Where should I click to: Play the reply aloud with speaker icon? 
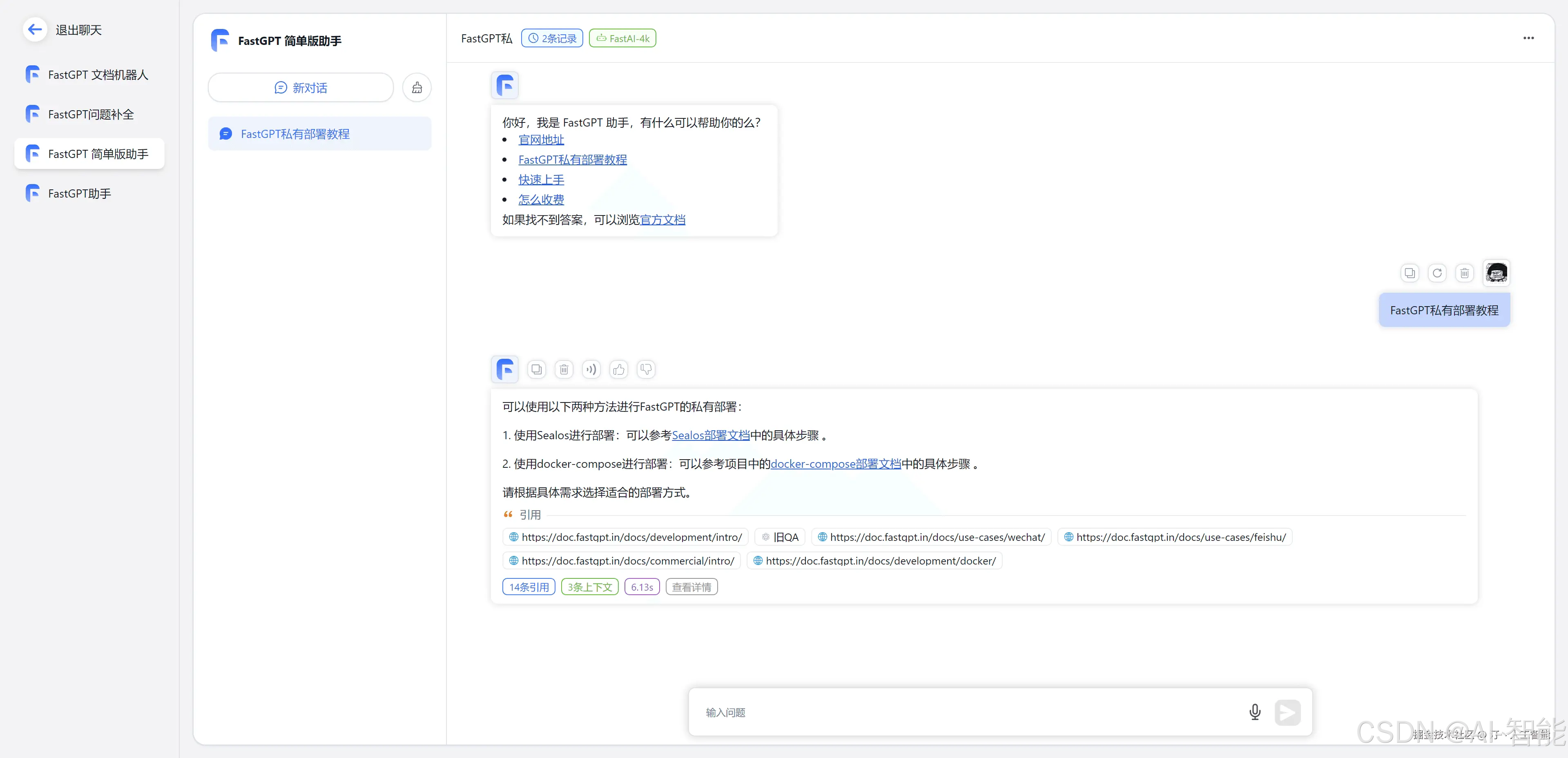(591, 369)
